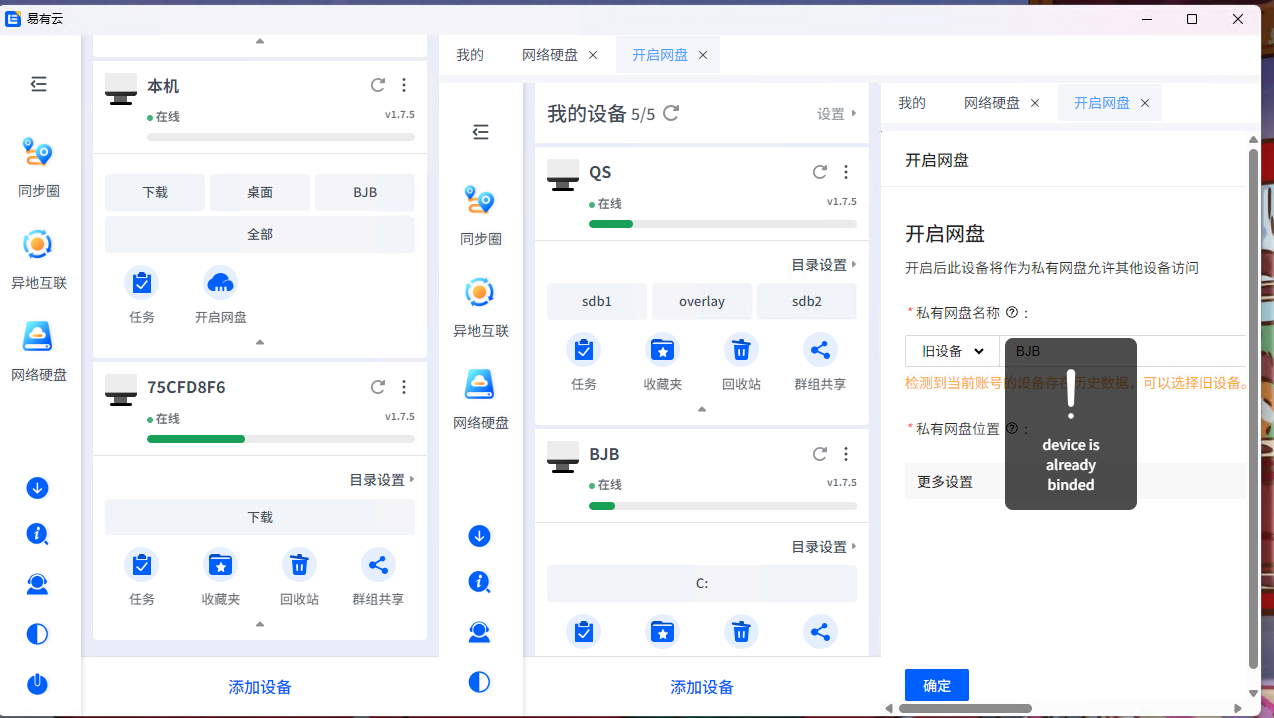Click the help icon beside 私有网盘名称
Screen dimensions: 1274x718
pos(1012,313)
